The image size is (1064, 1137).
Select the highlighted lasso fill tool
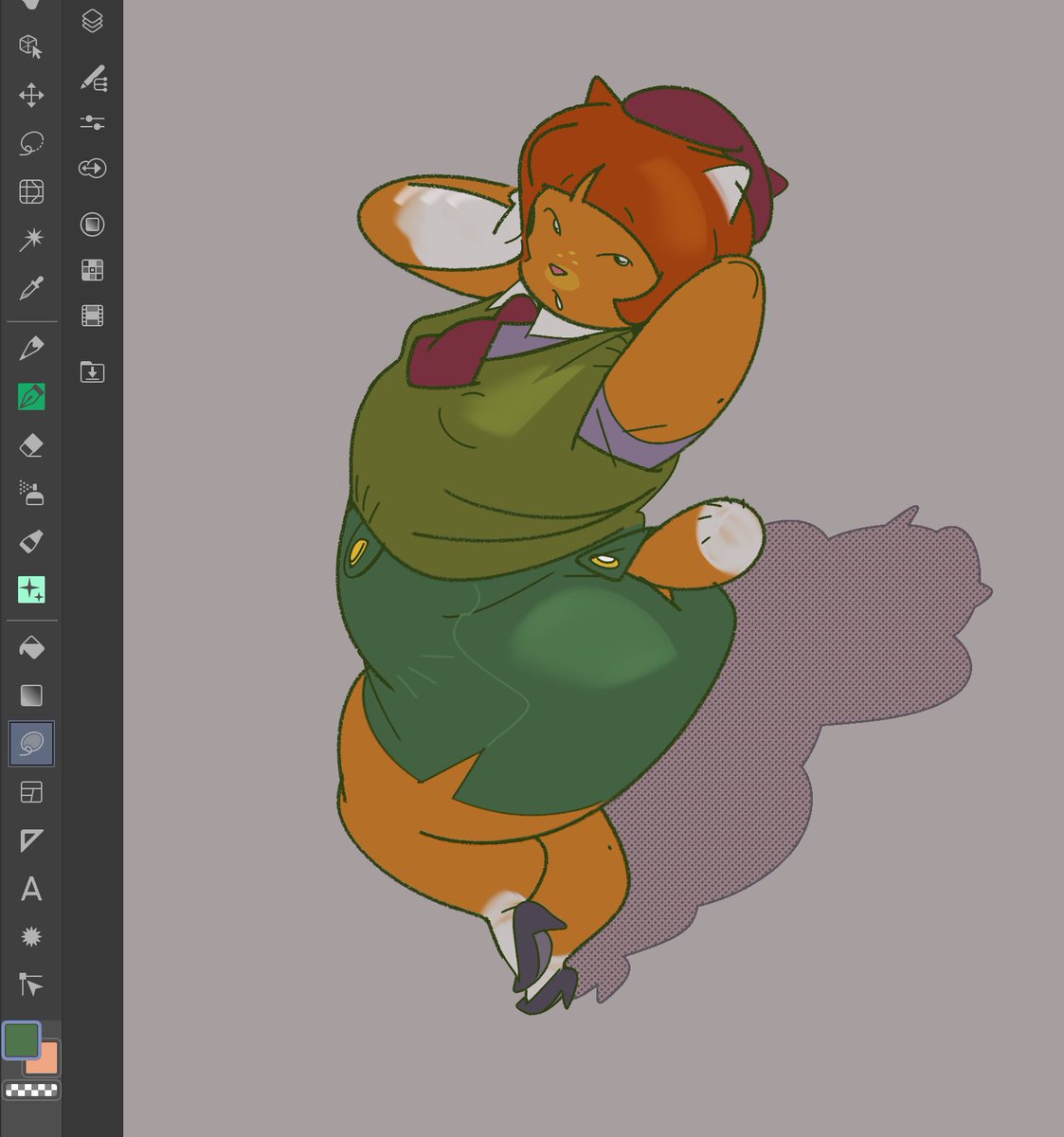[x=31, y=744]
